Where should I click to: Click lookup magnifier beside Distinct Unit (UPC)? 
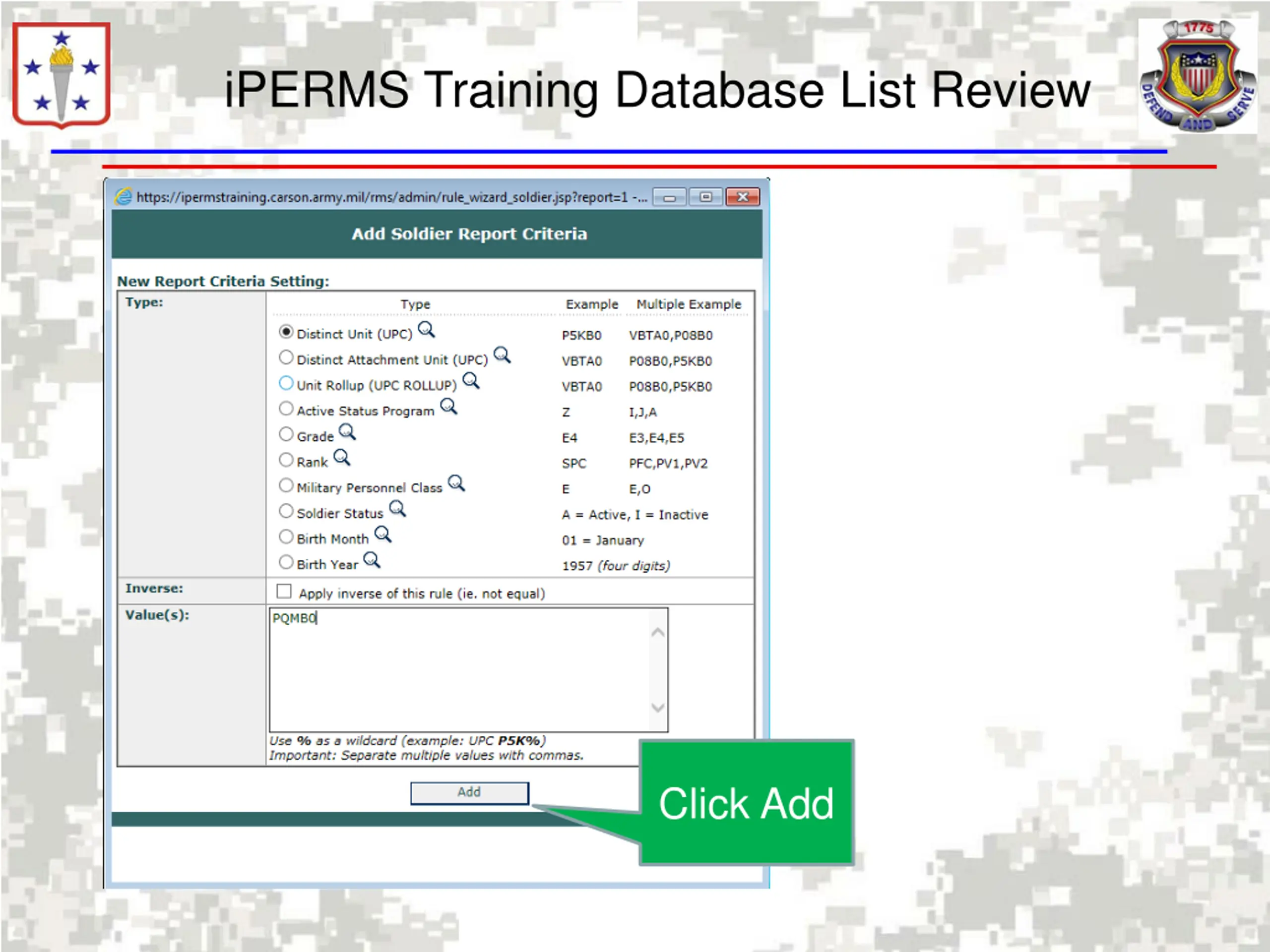(426, 330)
